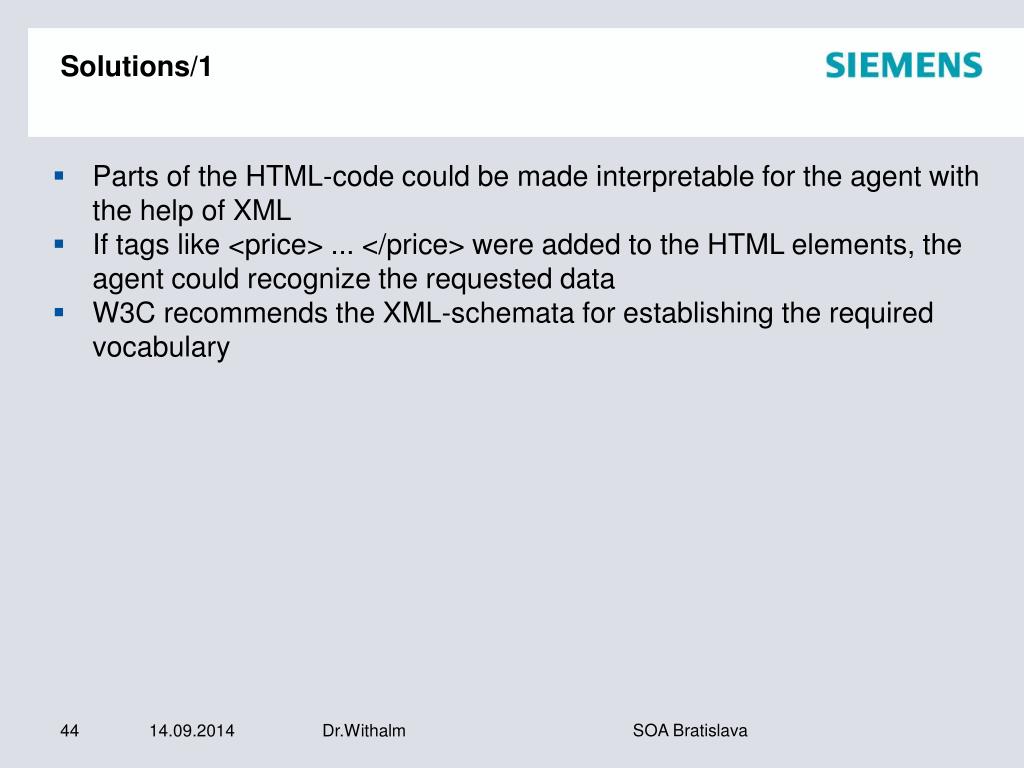This screenshot has height=768, width=1024.
Task: Click the 'XML-schemata' term
Action: point(478,313)
